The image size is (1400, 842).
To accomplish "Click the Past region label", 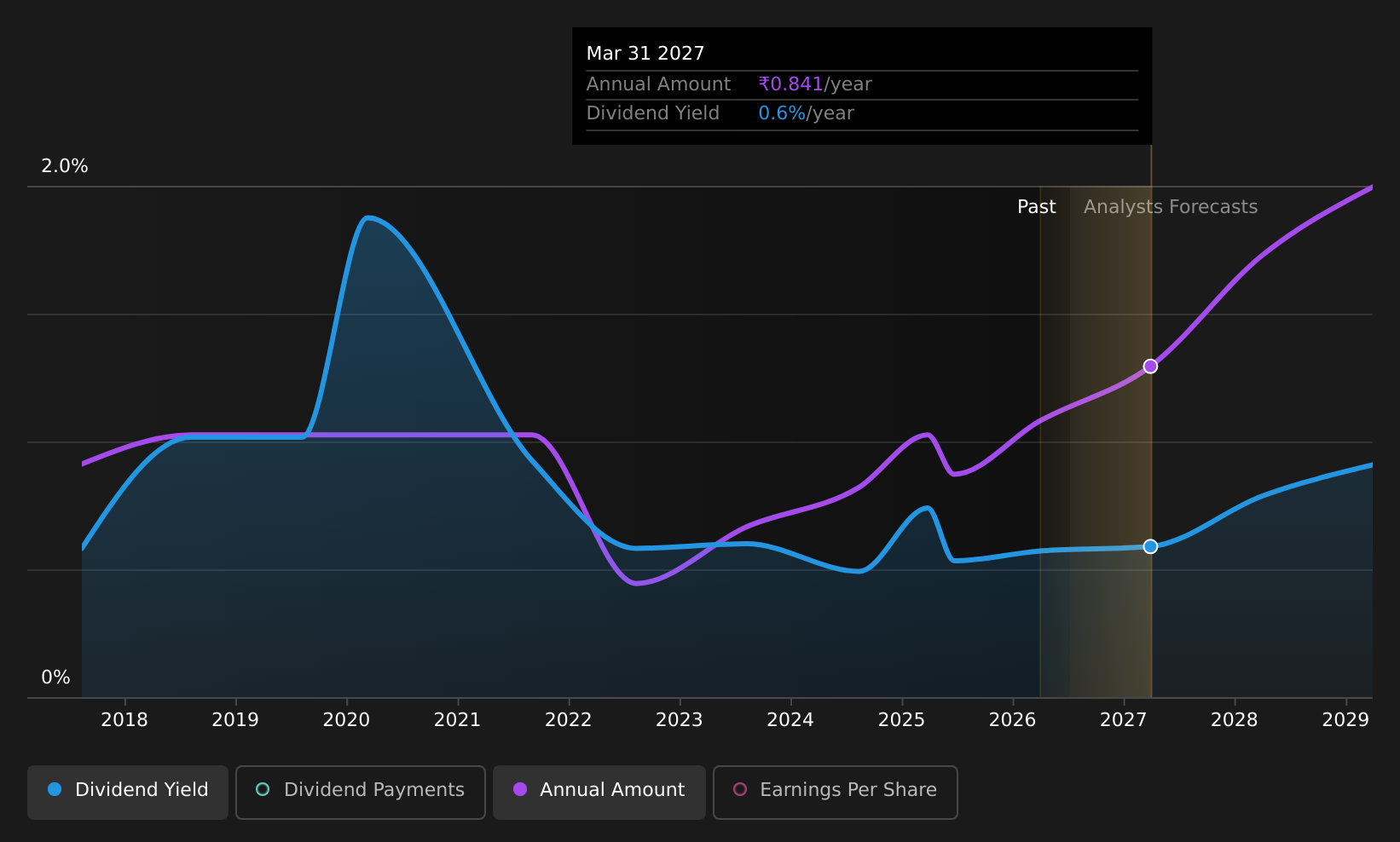I will click(1037, 207).
